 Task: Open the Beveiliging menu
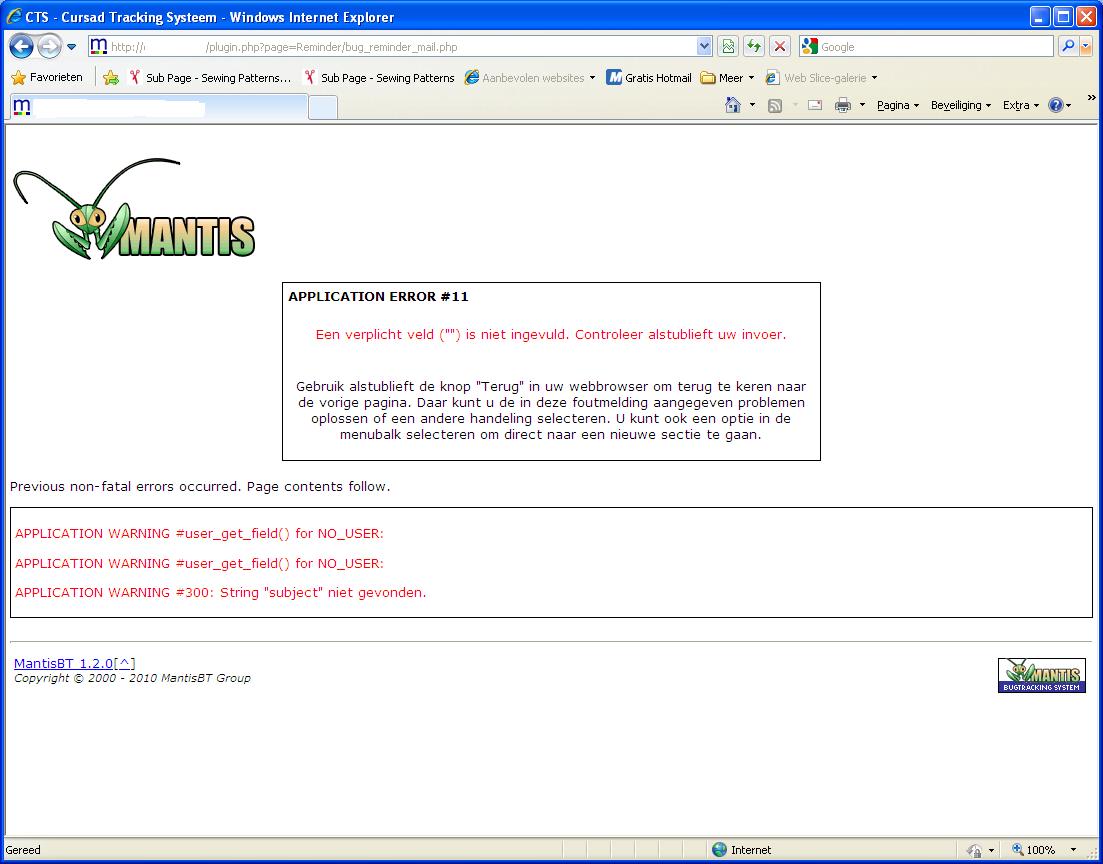coord(960,105)
